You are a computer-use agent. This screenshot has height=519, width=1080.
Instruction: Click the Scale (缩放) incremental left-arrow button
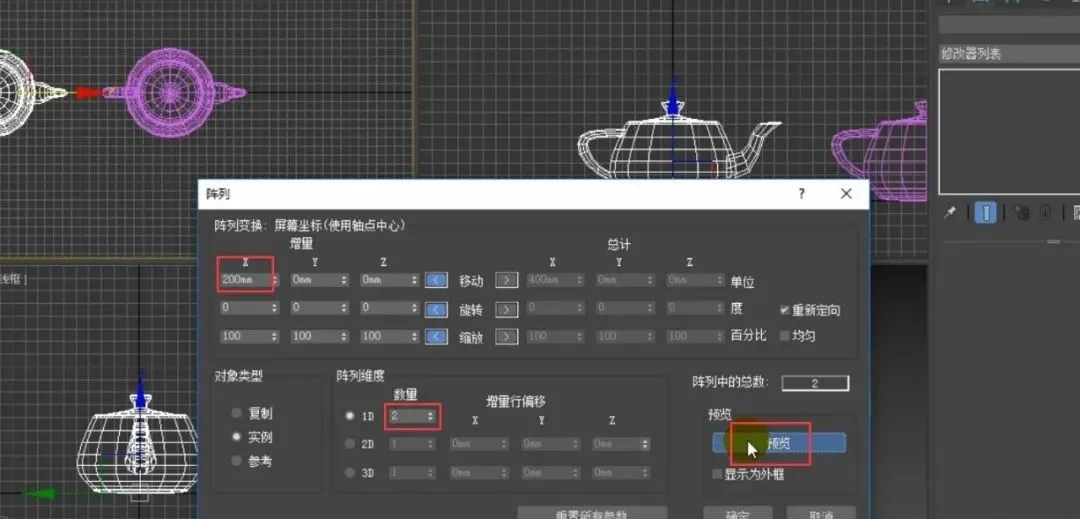pos(435,337)
